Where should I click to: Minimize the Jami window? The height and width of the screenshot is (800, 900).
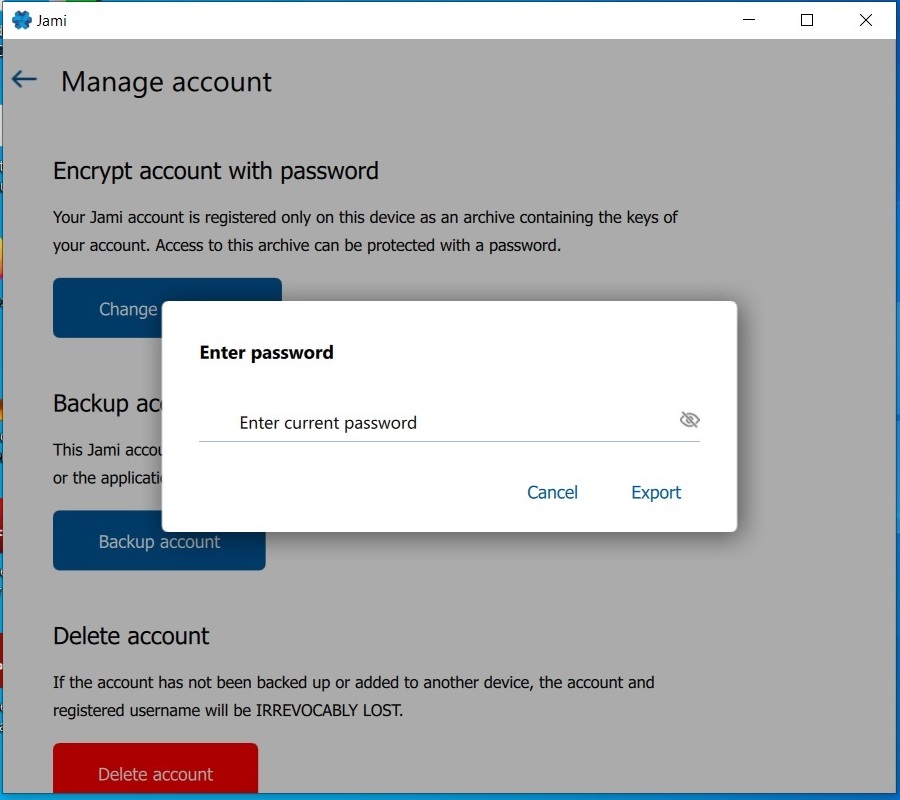(x=749, y=20)
